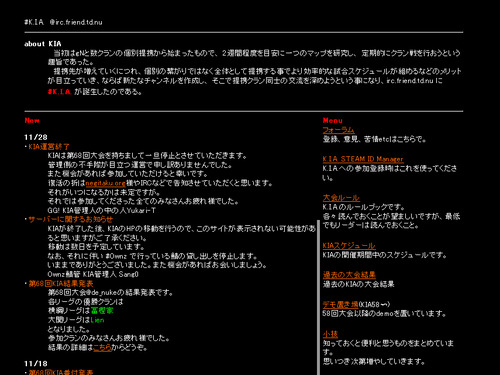The width and height of the screenshot is (500, 375).
Task: Click the header text '#K.I.A @irc.friend.td.nu'
Action: [x=63, y=22]
